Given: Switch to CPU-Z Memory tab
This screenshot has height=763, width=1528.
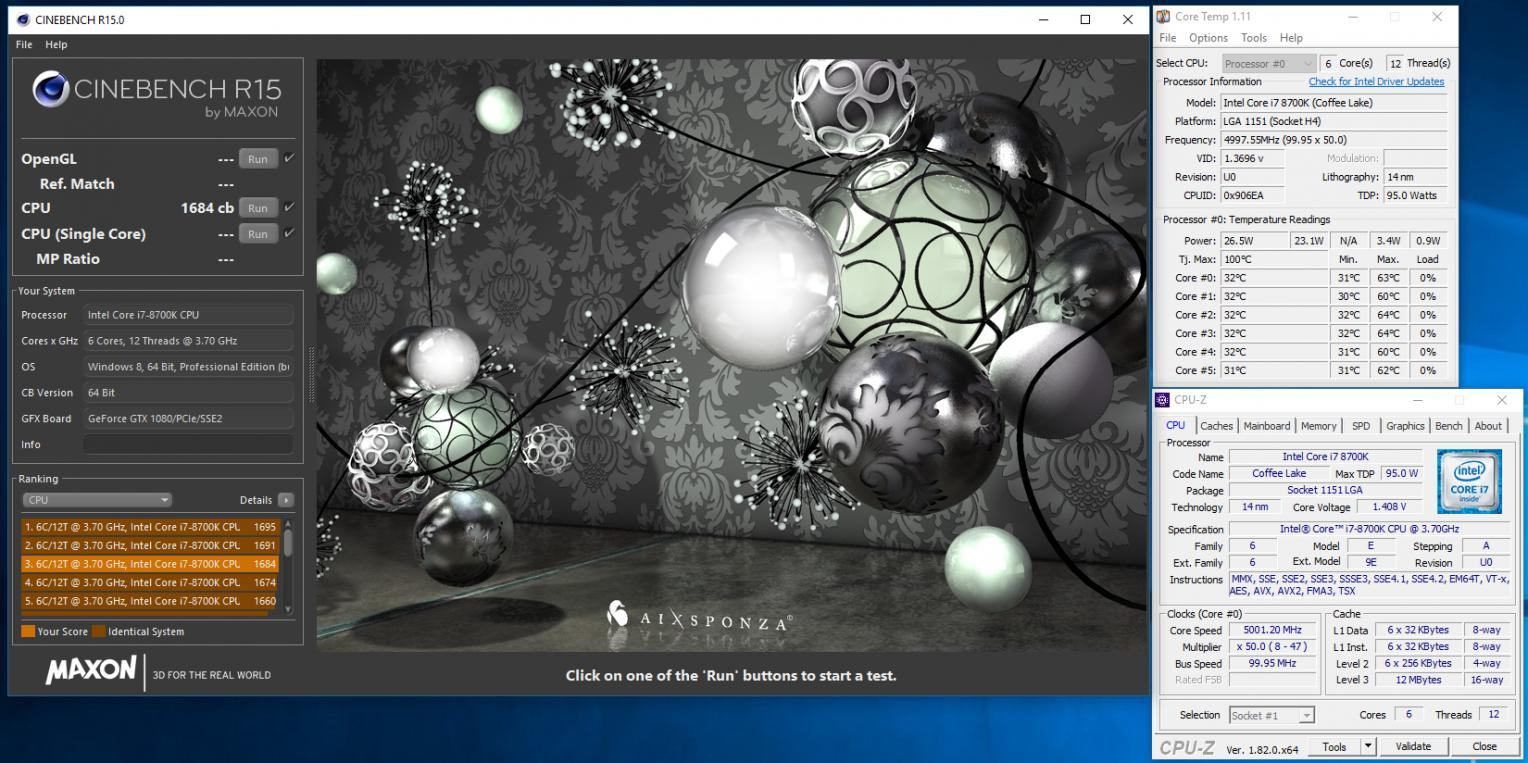Looking at the screenshot, I should [1318, 426].
